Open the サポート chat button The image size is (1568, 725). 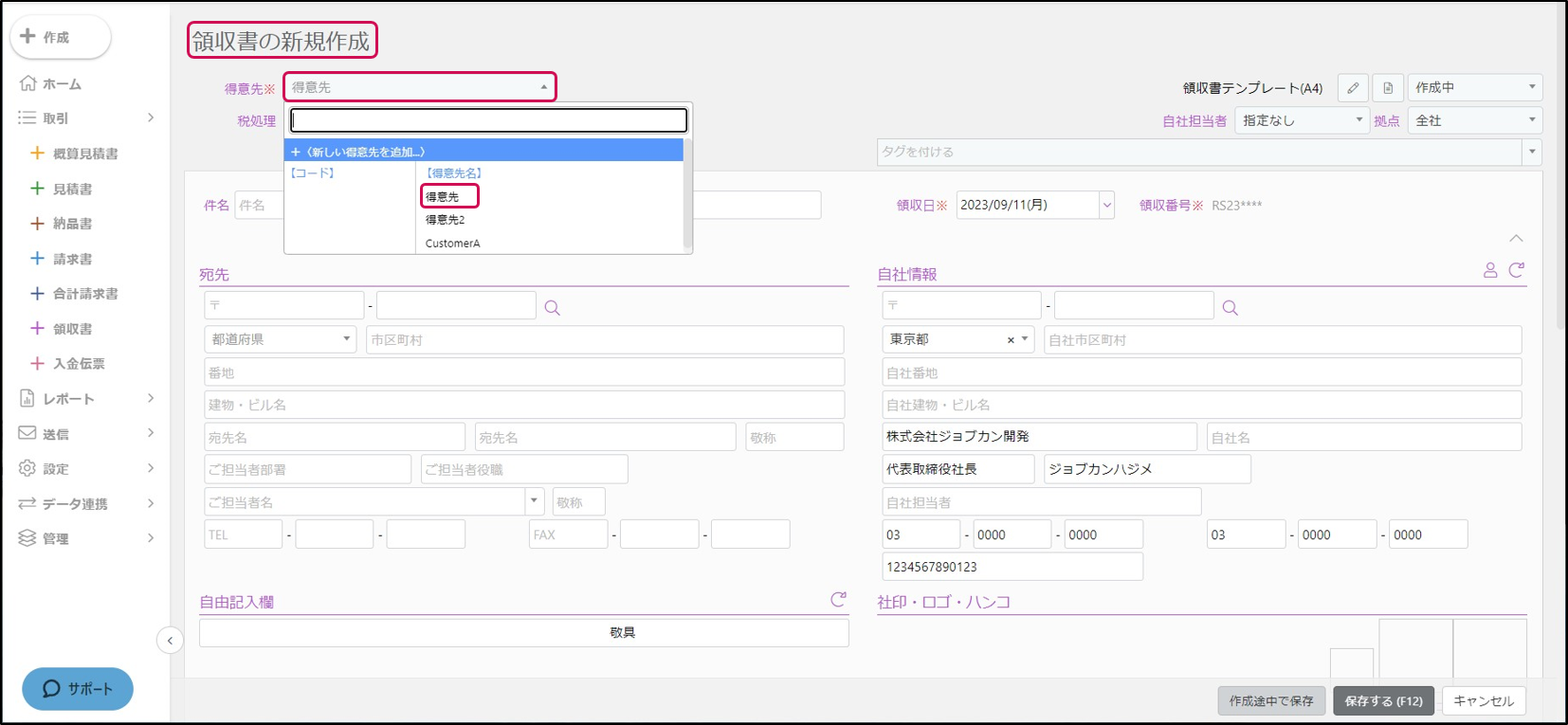coord(78,689)
